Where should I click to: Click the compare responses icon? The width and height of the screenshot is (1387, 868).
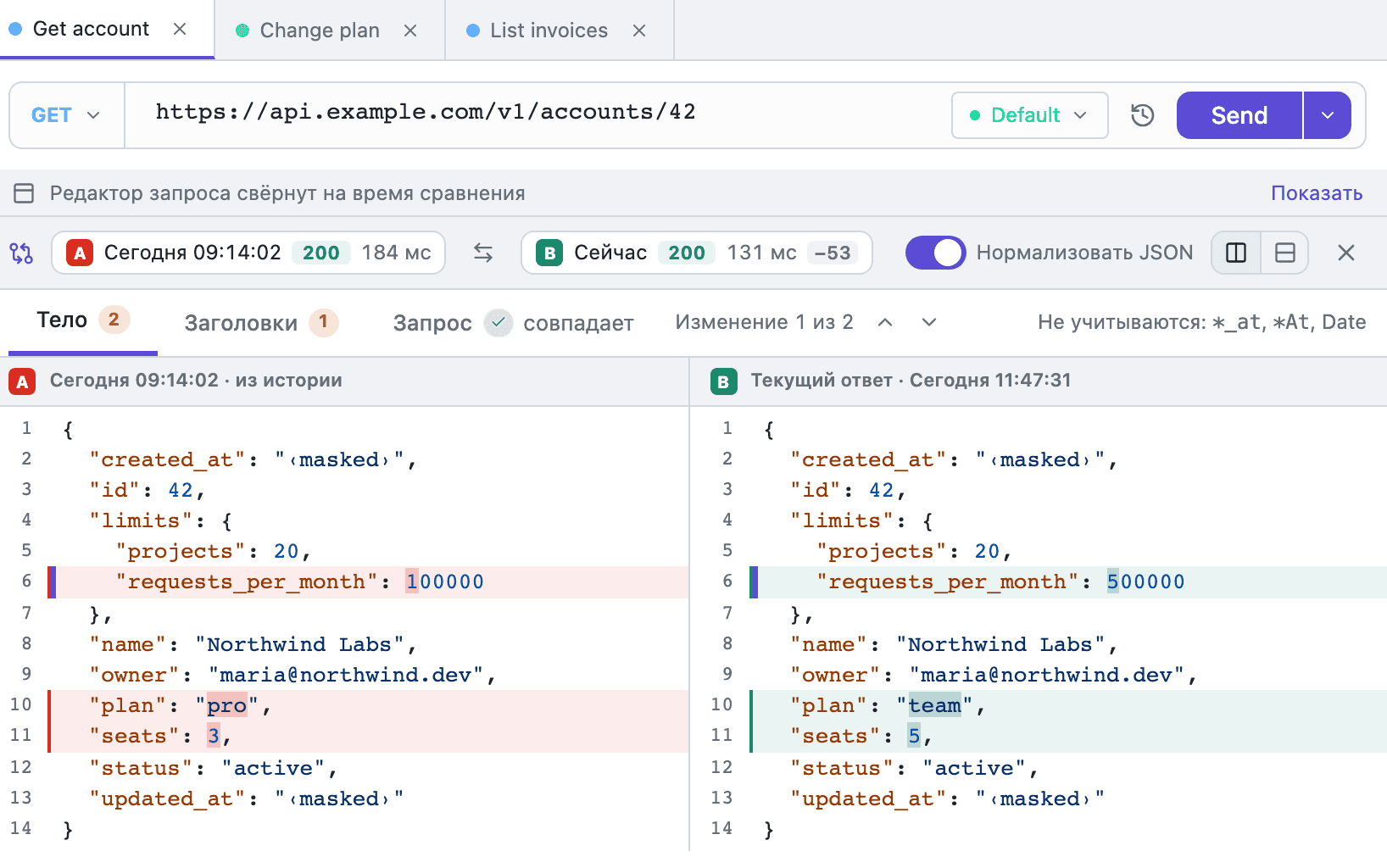[21, 253]
